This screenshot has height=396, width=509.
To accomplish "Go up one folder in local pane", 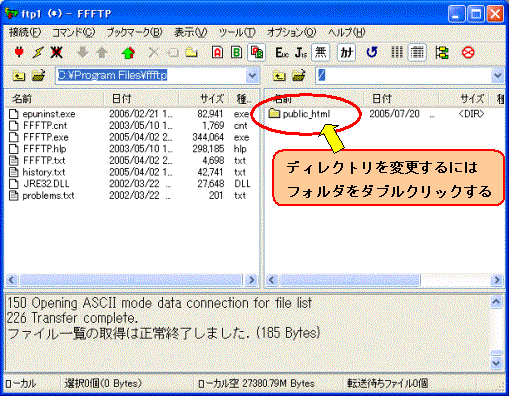I will 19,76.
